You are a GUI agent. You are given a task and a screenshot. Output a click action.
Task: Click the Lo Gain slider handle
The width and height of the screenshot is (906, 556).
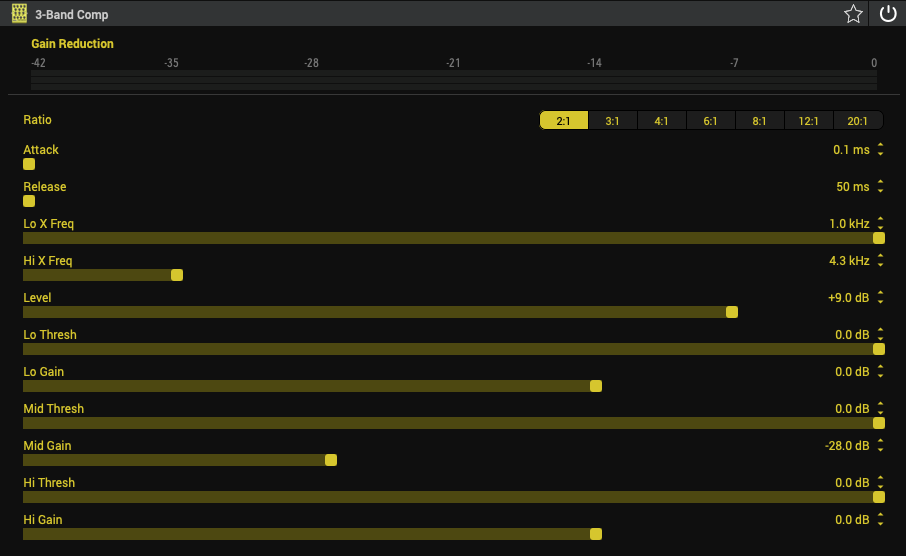click(596, 386)
